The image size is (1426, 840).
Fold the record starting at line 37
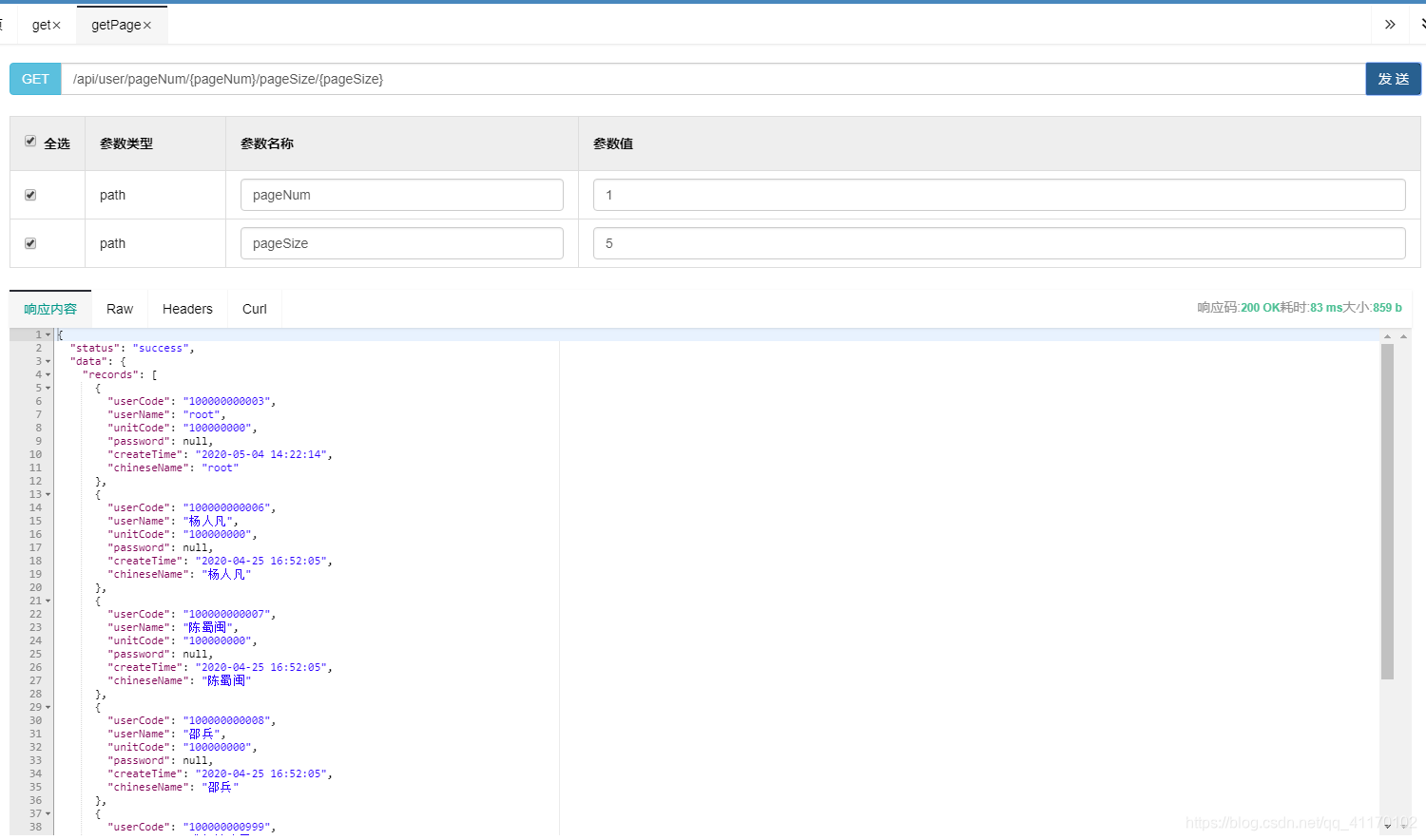tap(48, 813)
